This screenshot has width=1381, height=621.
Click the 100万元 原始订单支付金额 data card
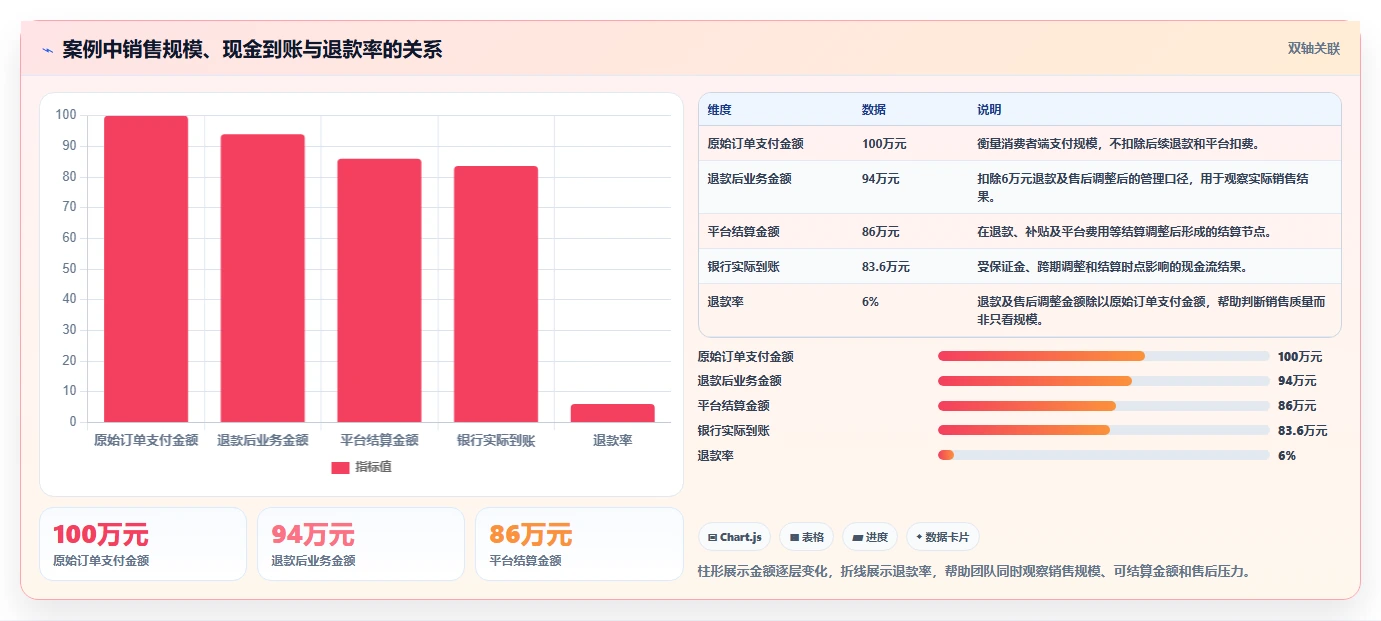143,544
